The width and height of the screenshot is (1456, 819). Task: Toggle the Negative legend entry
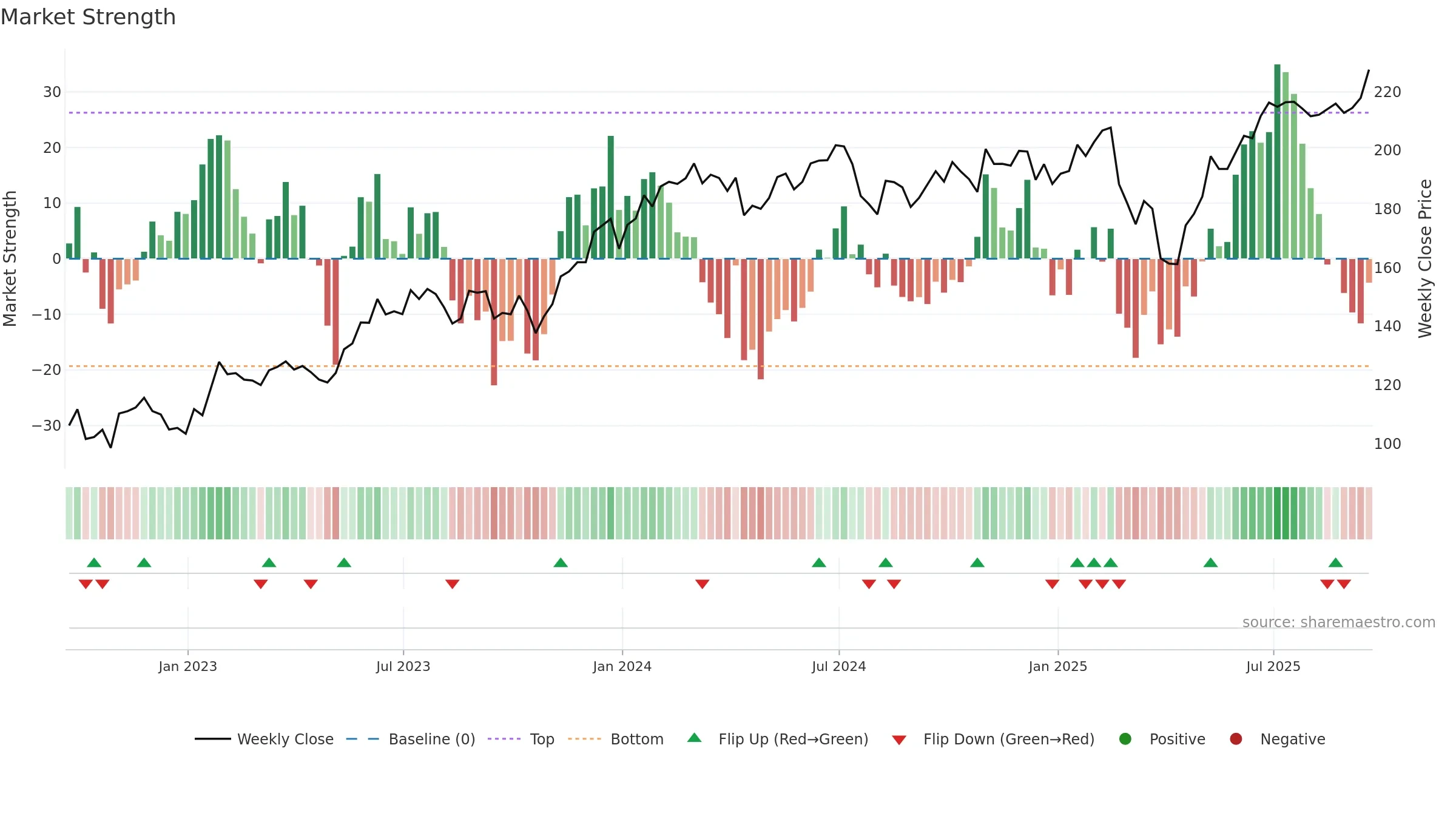(1277, 739)
